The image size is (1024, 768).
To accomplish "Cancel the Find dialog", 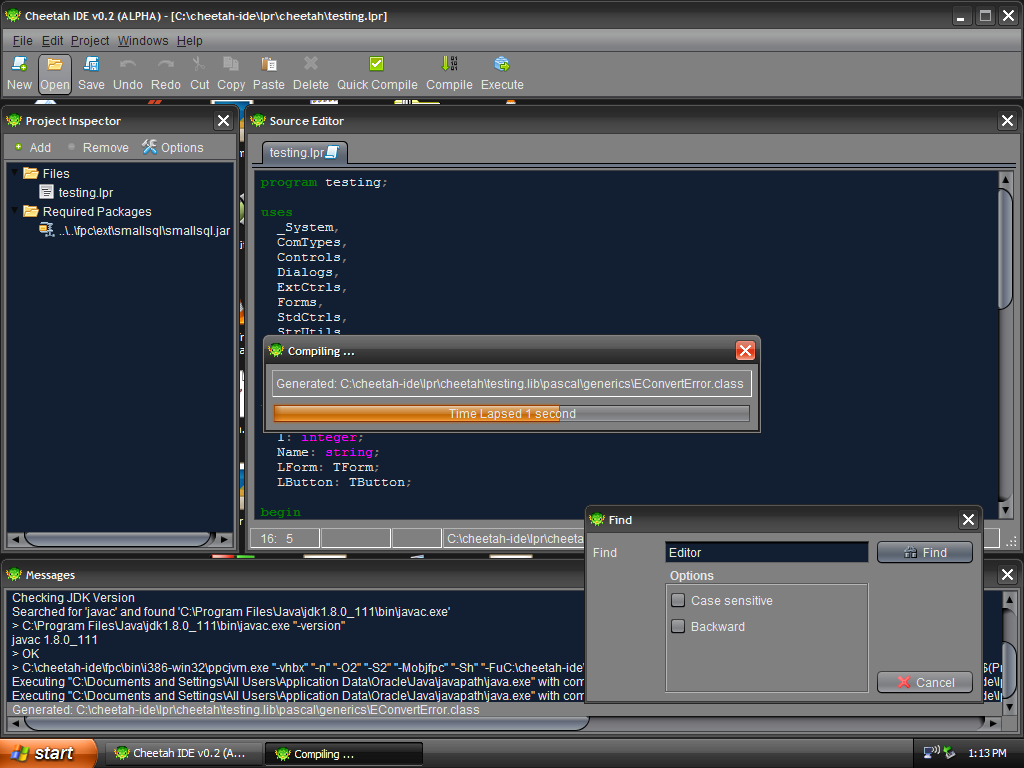I will 924,682.
